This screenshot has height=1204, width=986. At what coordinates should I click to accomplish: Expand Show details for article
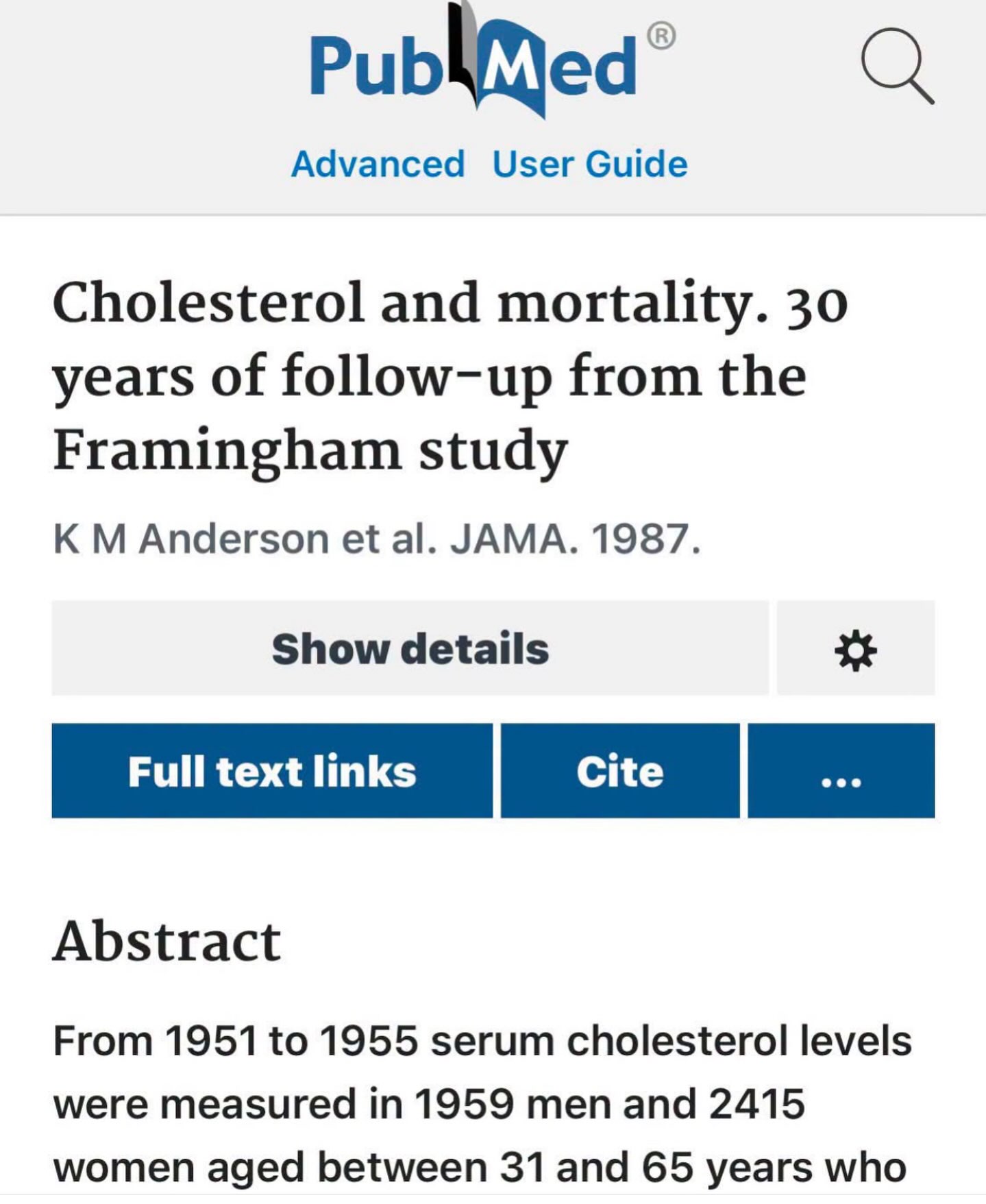410,648
